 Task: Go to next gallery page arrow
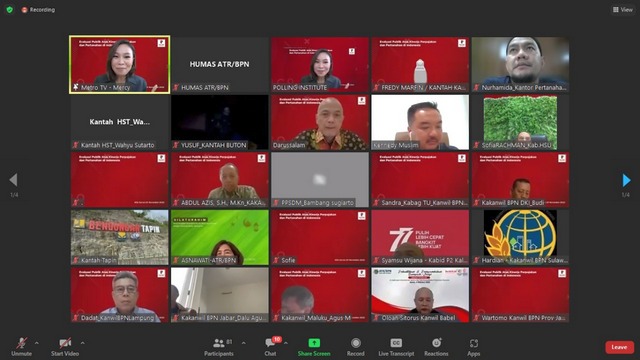(x=626, y=180)
